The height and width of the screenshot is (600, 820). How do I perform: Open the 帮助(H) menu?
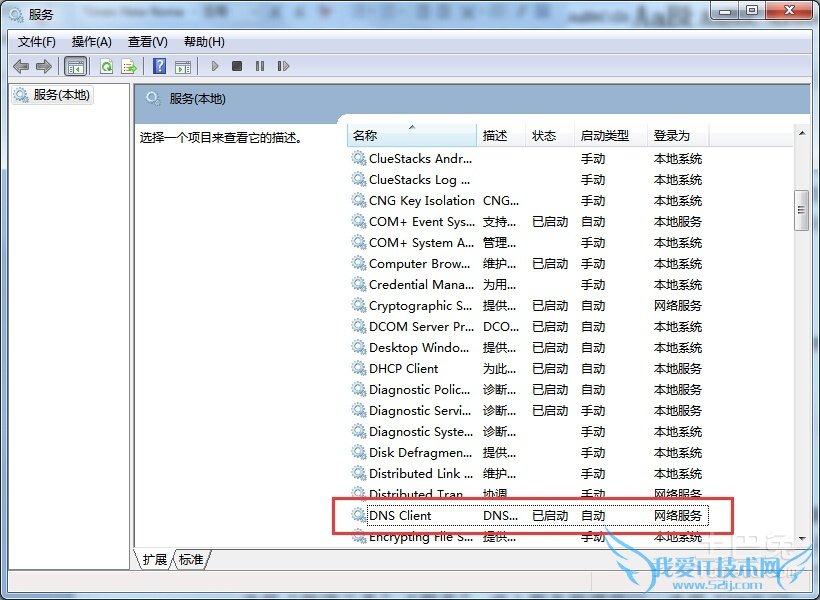coord(204,42)
